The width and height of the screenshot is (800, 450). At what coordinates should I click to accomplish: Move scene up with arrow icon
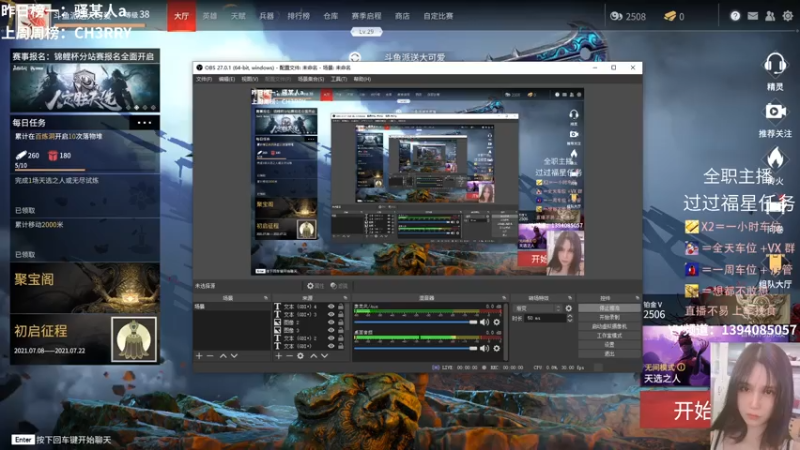point(223,356)
